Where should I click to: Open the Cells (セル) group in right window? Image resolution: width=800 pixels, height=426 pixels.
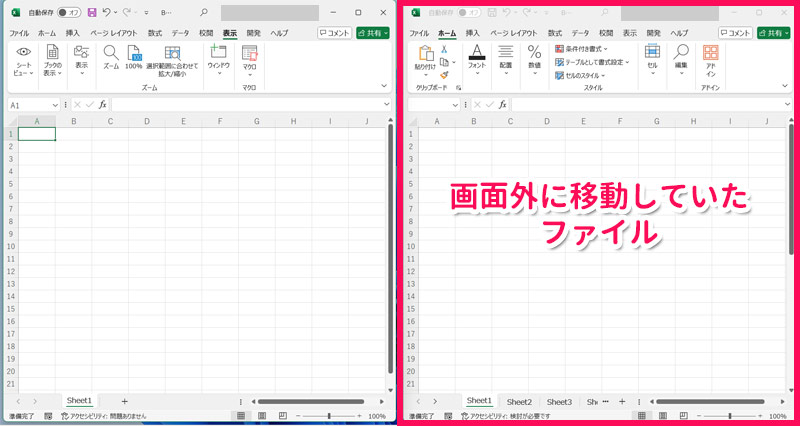(x=653, y=60)
